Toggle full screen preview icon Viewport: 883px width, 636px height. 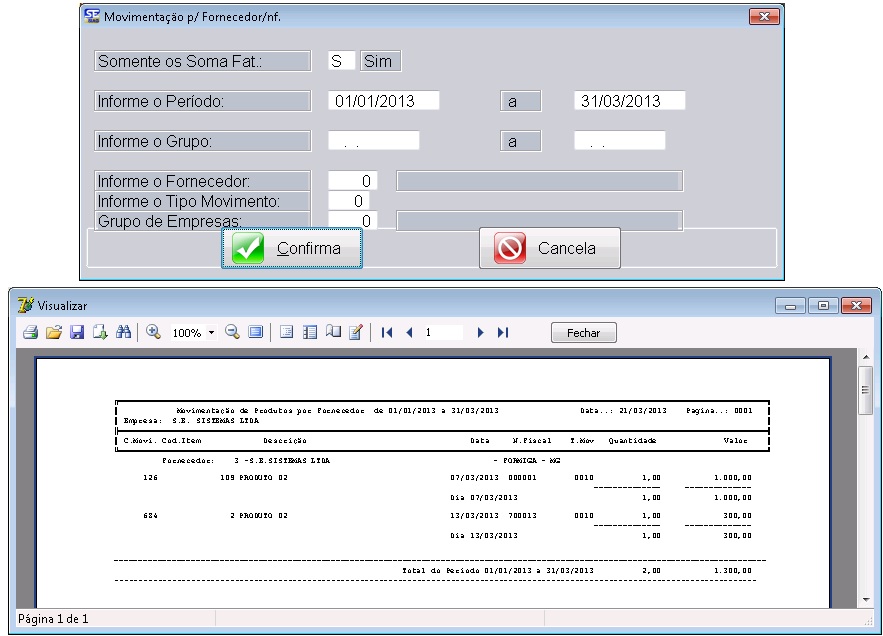[x=255, y=333]
